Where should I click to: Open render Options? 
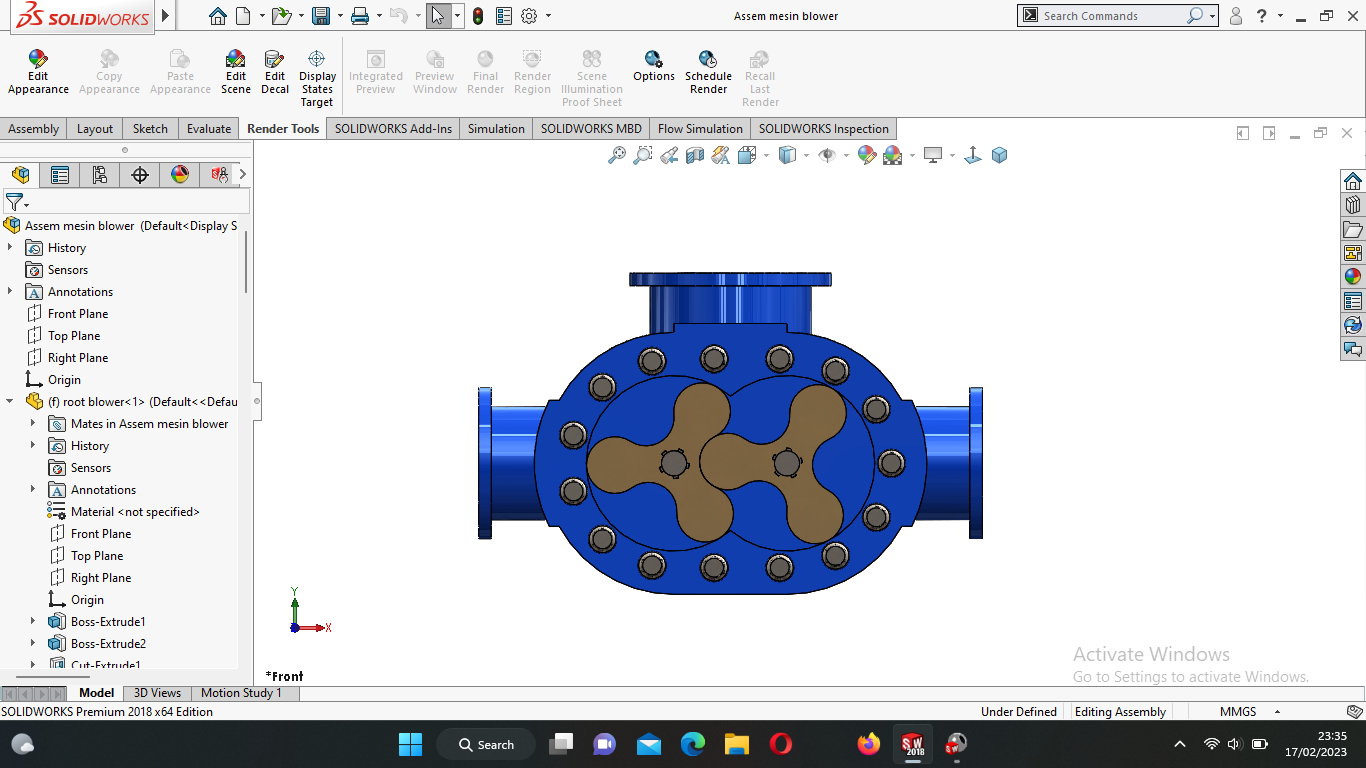click(x=654, y=67)
